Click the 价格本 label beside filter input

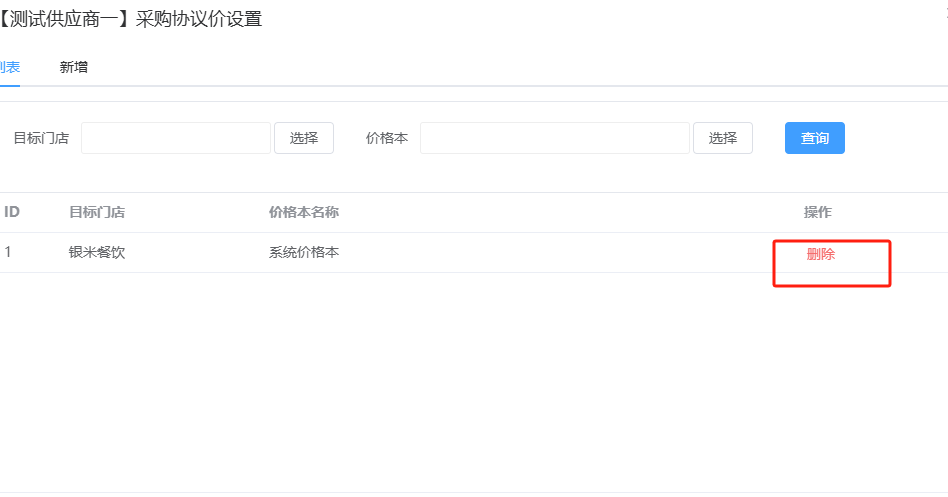click(386, 138)
